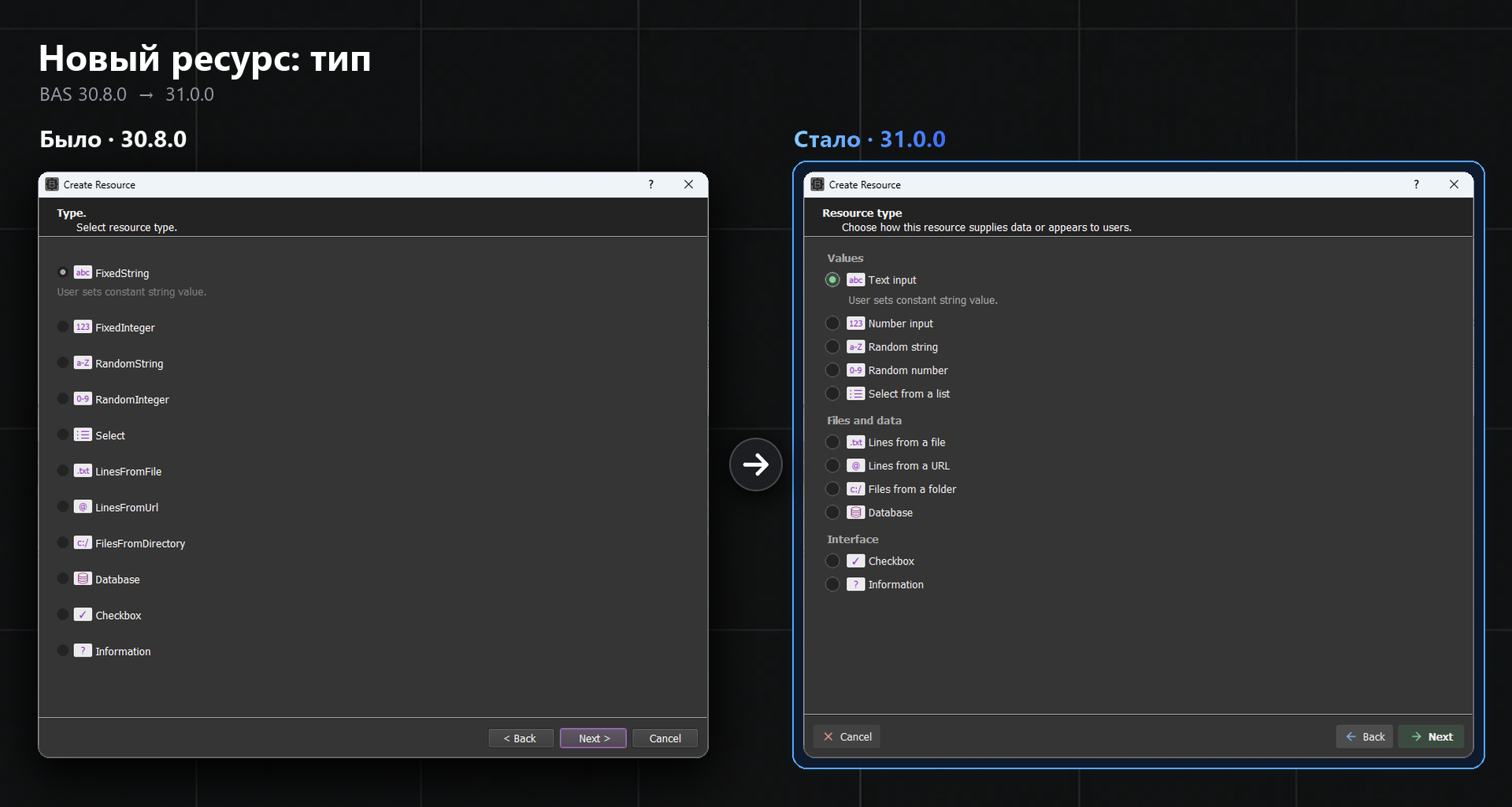Click the 0-9 icon beside RandomInteger

83,399
